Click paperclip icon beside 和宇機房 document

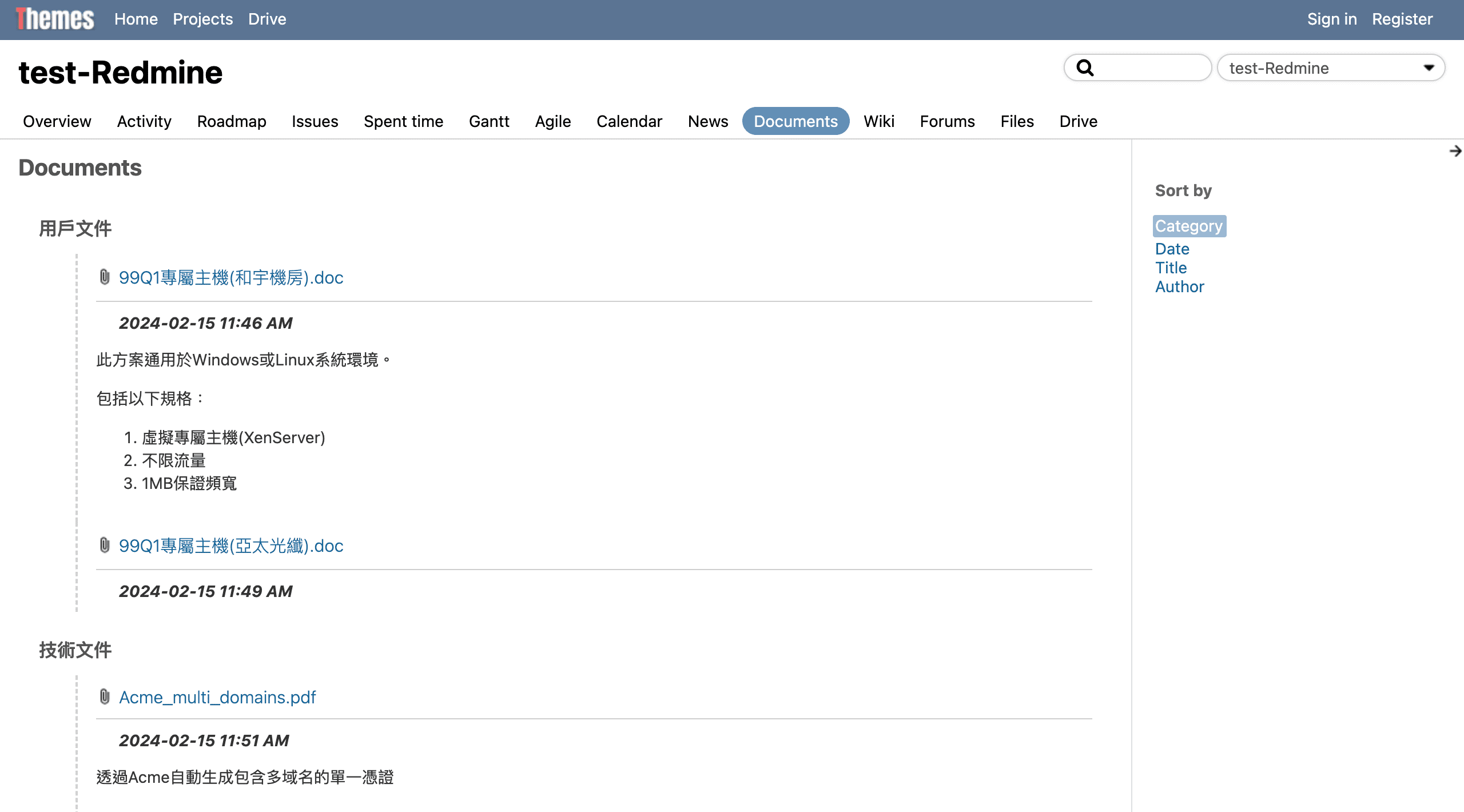pos(105,277)
